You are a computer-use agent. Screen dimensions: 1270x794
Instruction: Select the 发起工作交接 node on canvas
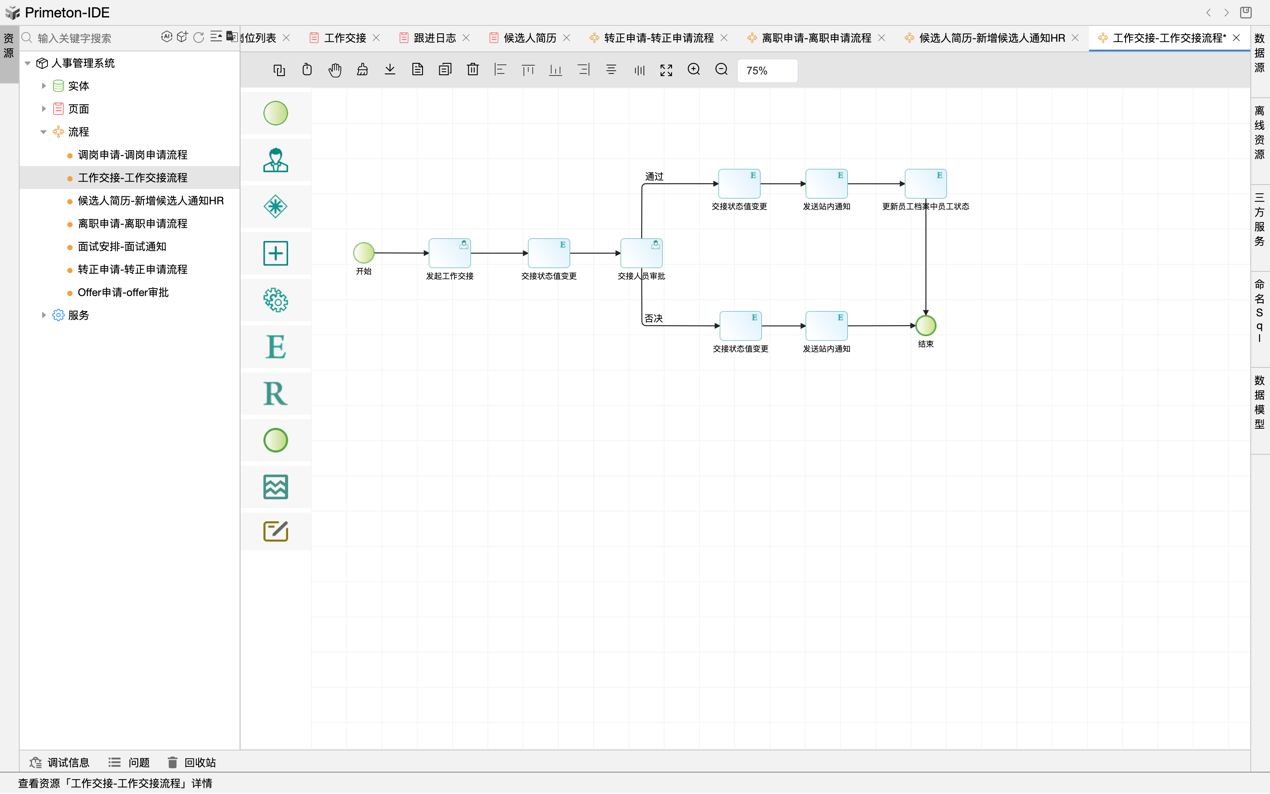[450, 253]
